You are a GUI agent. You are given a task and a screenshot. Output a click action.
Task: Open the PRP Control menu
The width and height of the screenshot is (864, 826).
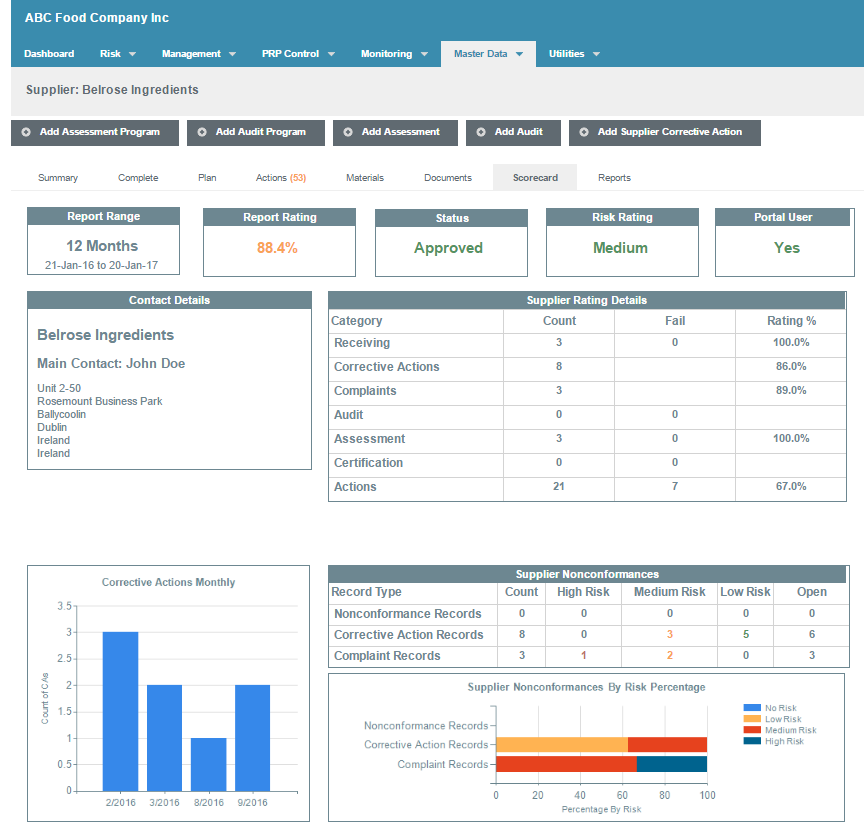[290, 53]
